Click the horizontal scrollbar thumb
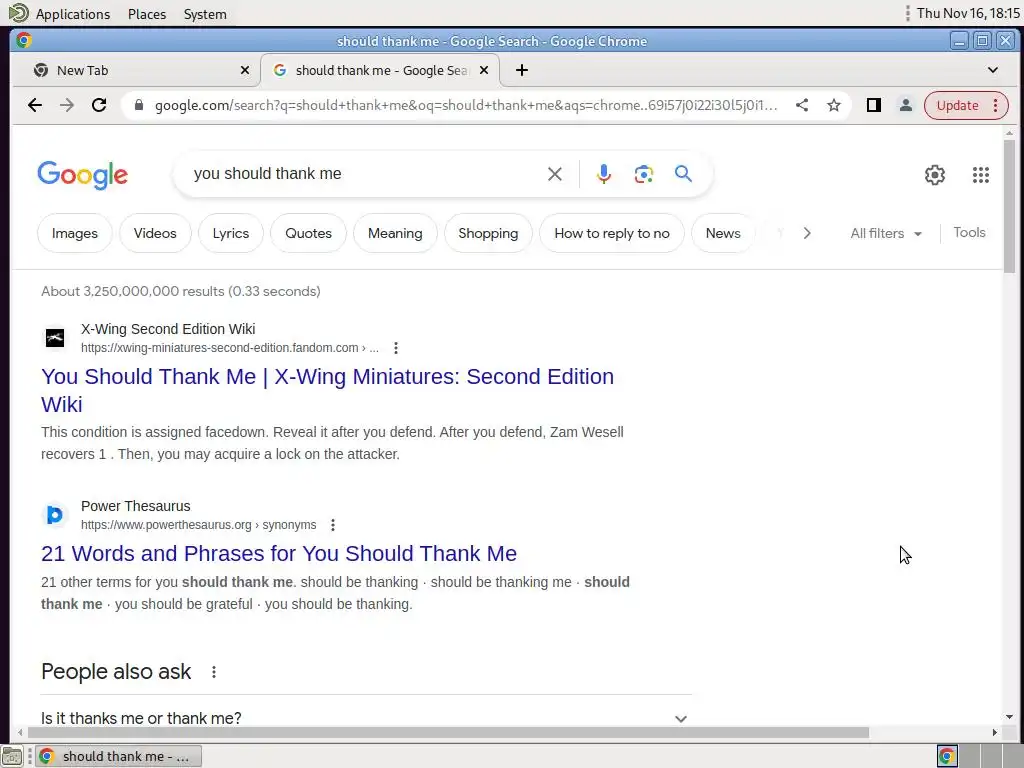The width and height of the screenshot is (1024, 768). click(447, 733)
